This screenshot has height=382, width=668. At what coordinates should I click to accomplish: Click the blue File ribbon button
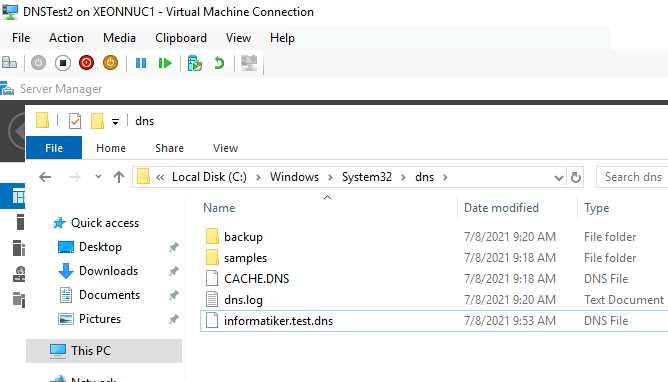click(x=54, y=148)
